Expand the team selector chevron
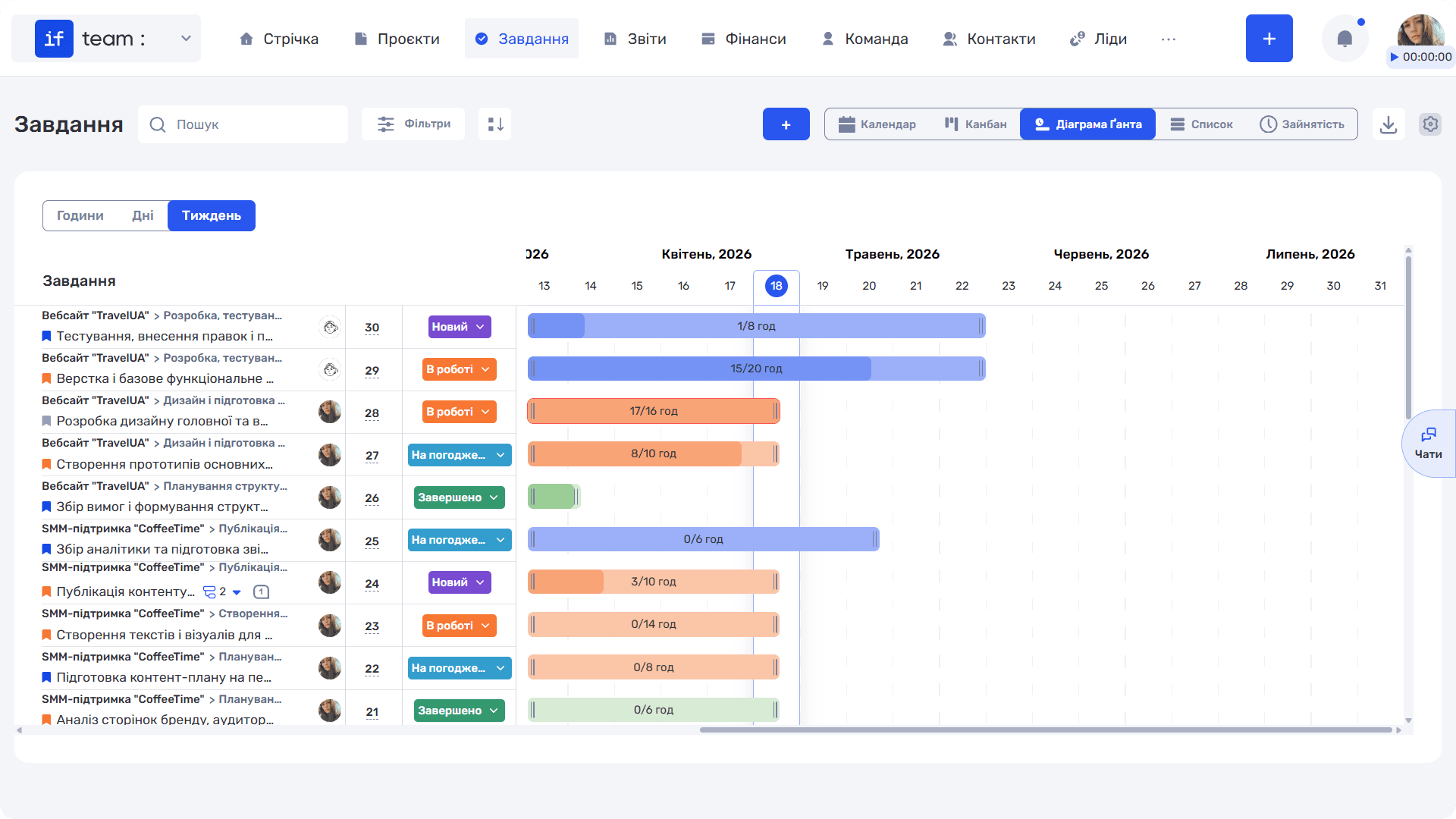This screenshot has height=819, width=1456. [186, 39]
